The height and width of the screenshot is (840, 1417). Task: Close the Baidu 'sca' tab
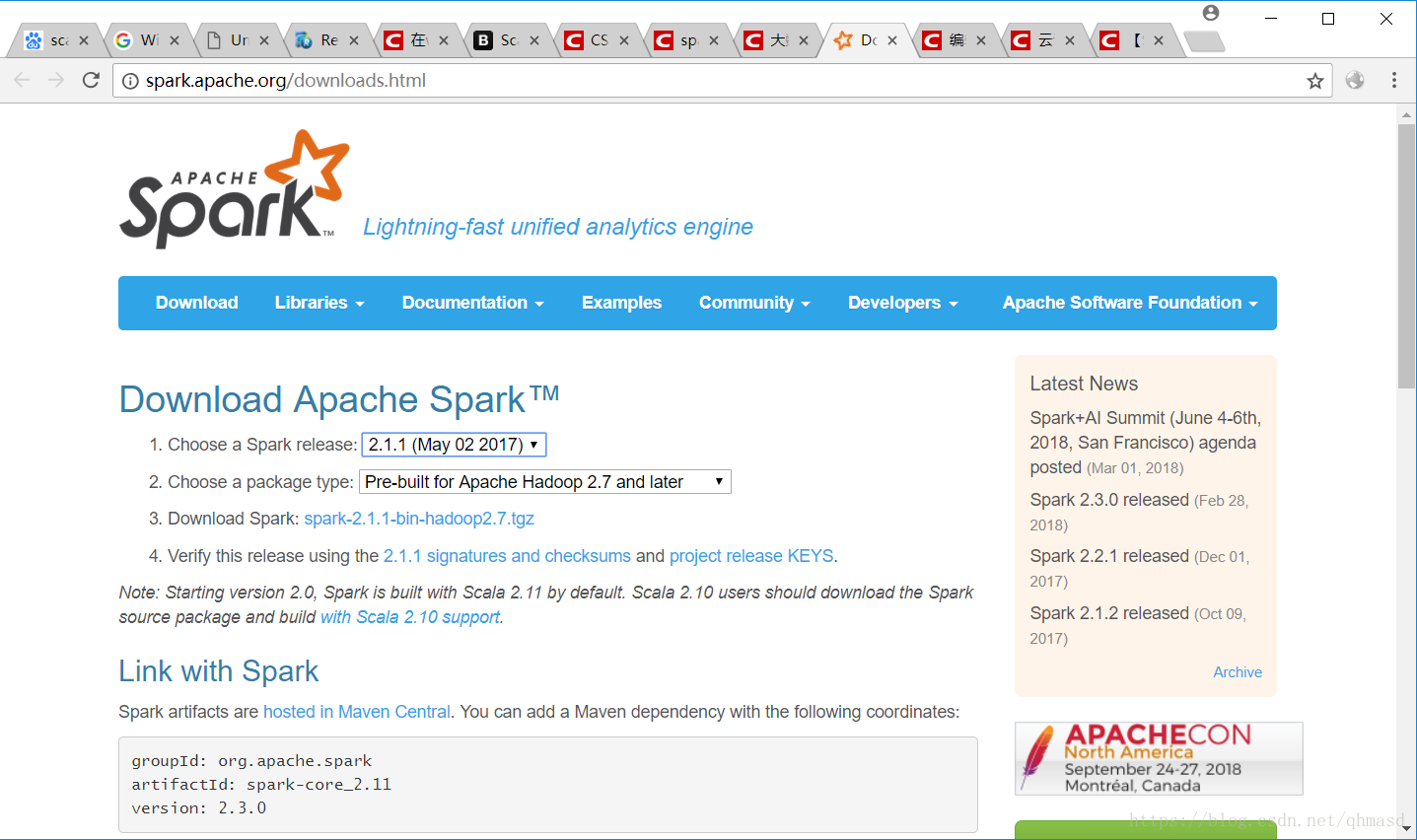[84, 40]
